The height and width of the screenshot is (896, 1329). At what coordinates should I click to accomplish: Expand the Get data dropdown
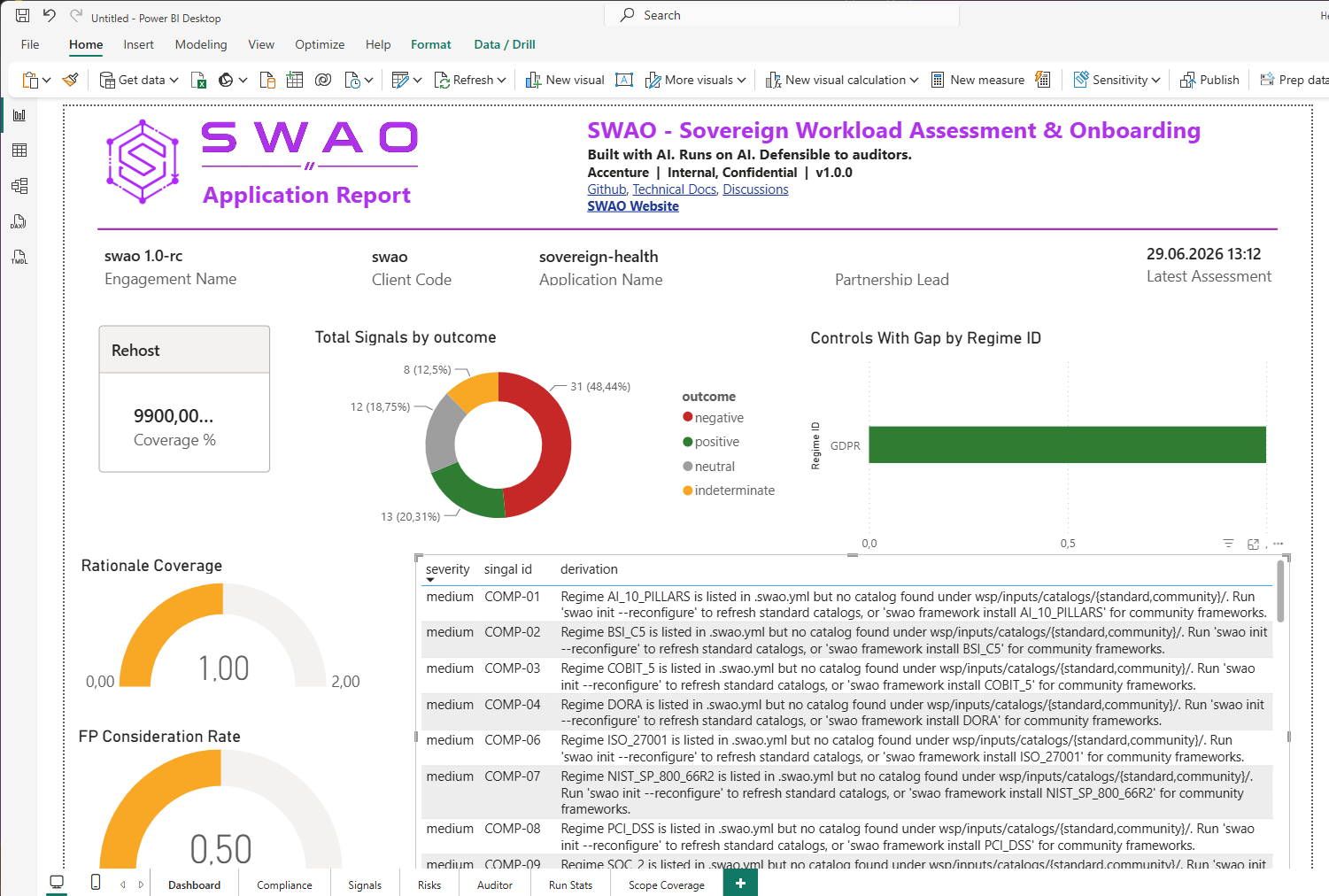click(174, 81)
